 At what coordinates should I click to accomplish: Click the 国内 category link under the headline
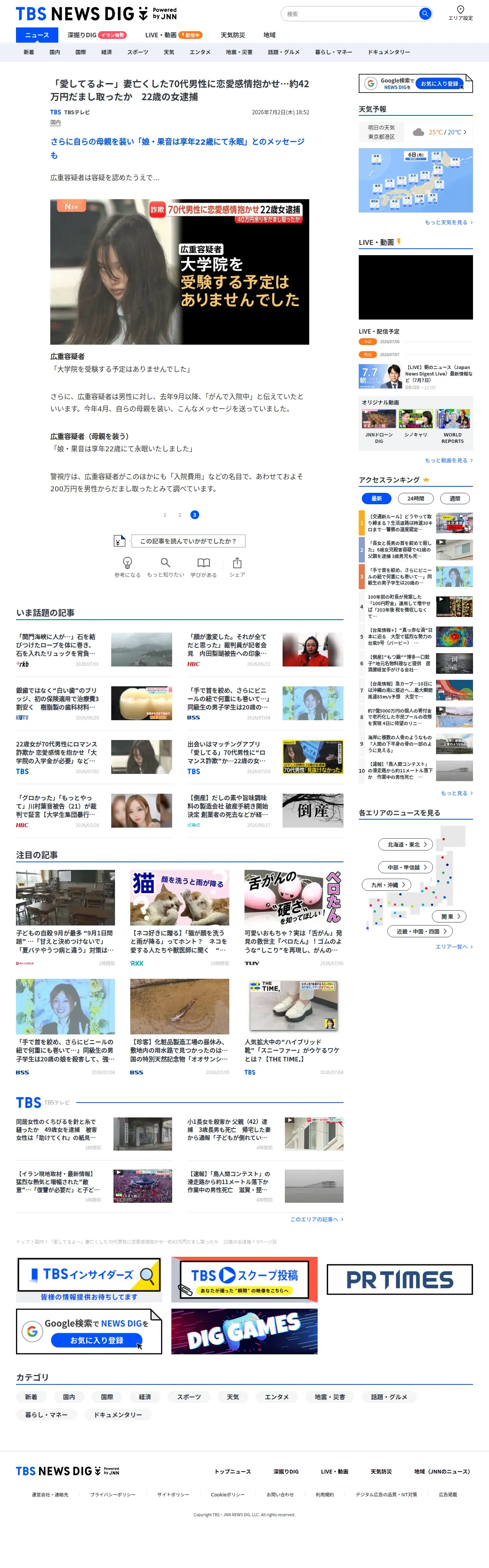click(x=56, y=122)
